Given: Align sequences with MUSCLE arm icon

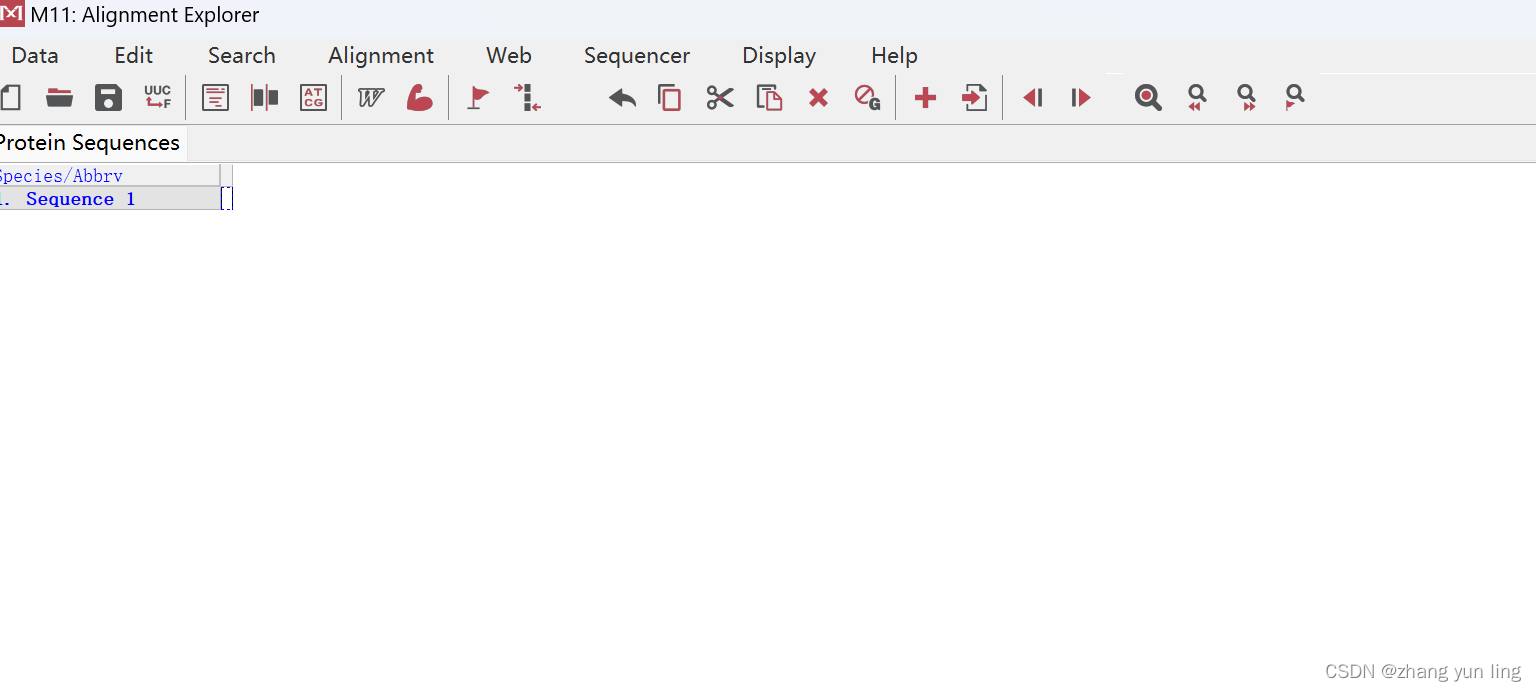Looking at the screenshot, I should (419, 97).
